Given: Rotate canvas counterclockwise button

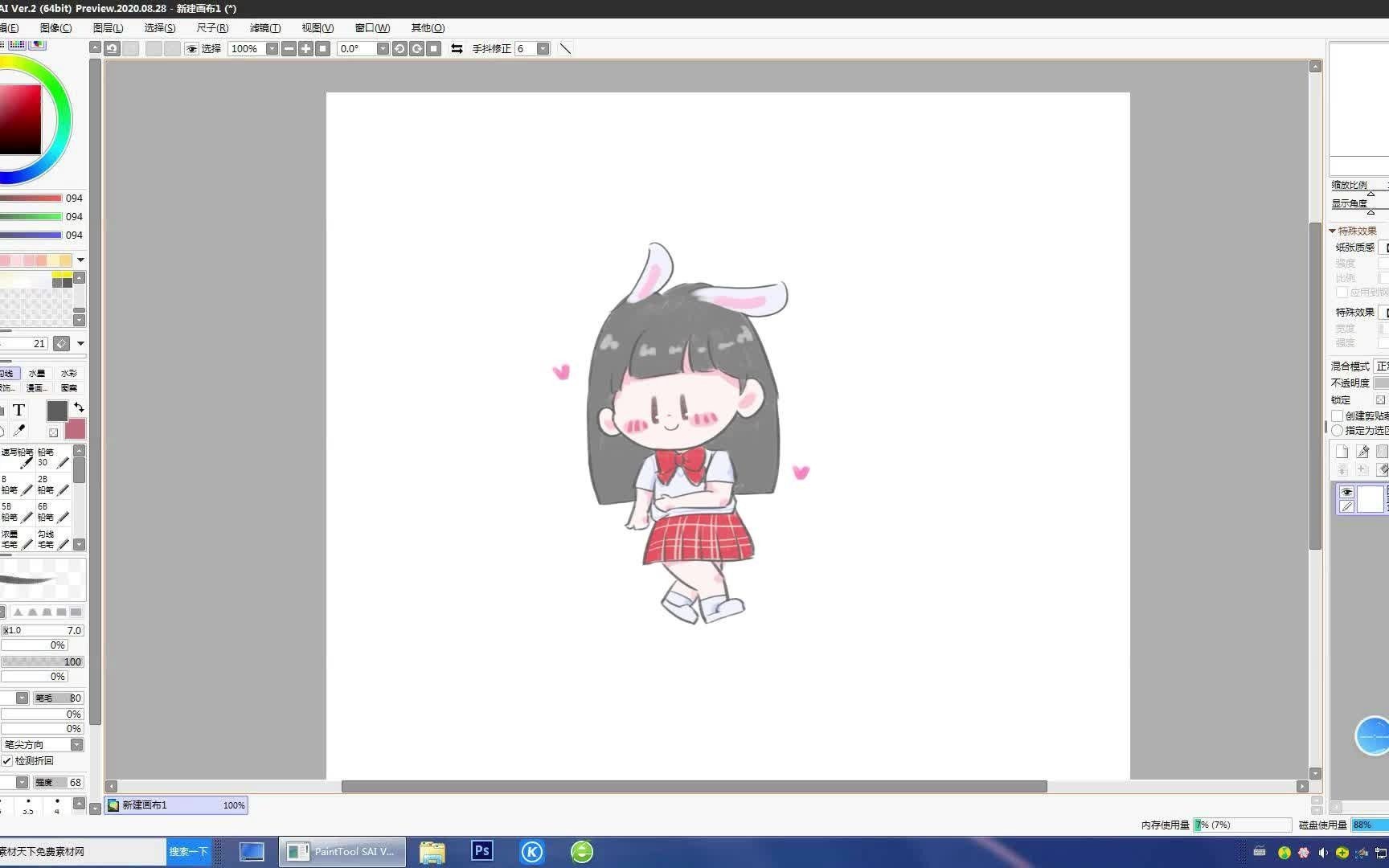Looking at the screenshot, I should [399, 49].
